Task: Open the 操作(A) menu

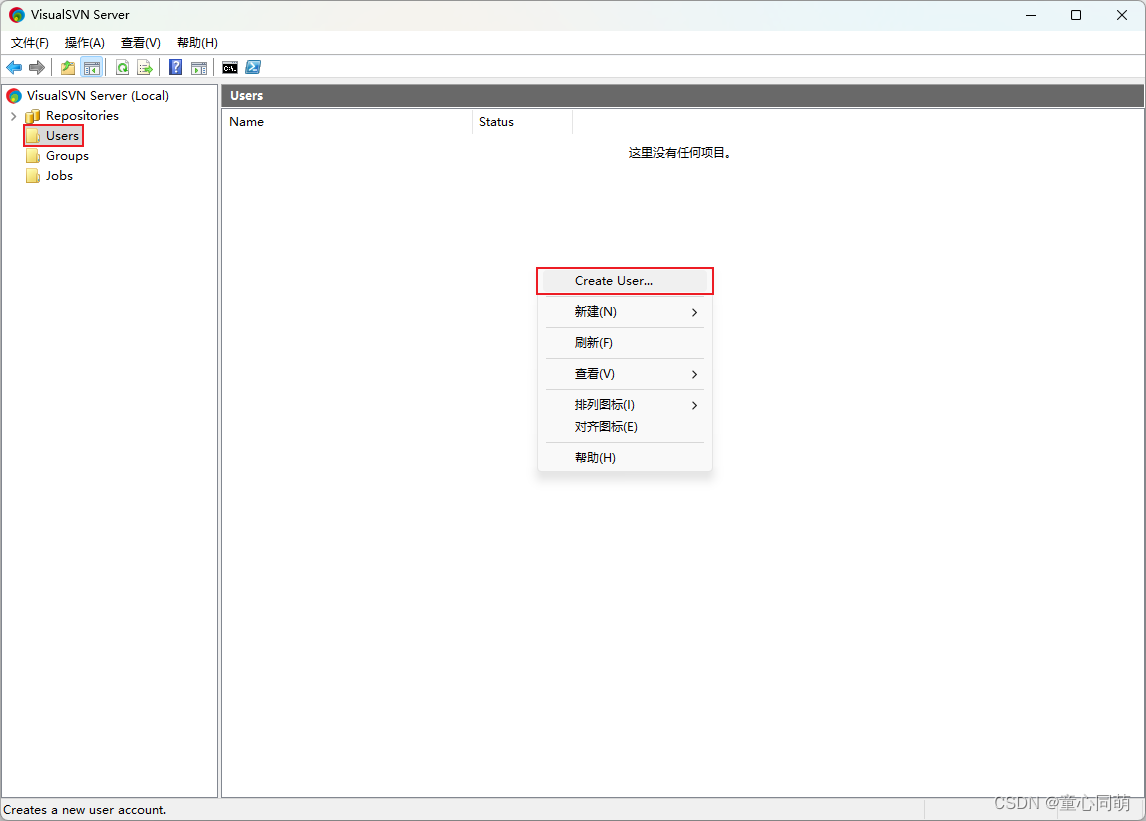Action: pos(85,42)
